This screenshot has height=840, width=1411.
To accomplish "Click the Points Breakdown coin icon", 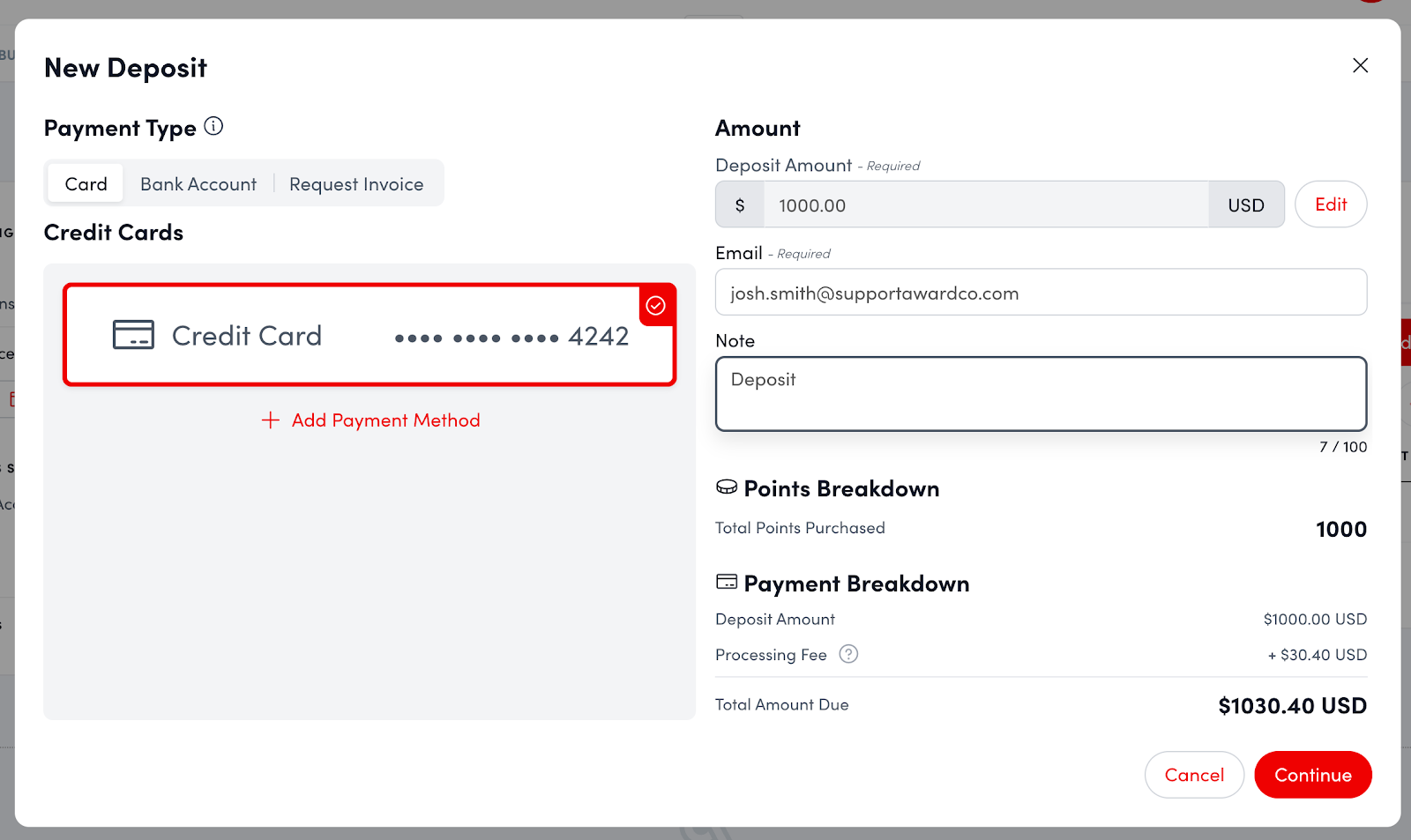I will (727, 487).
